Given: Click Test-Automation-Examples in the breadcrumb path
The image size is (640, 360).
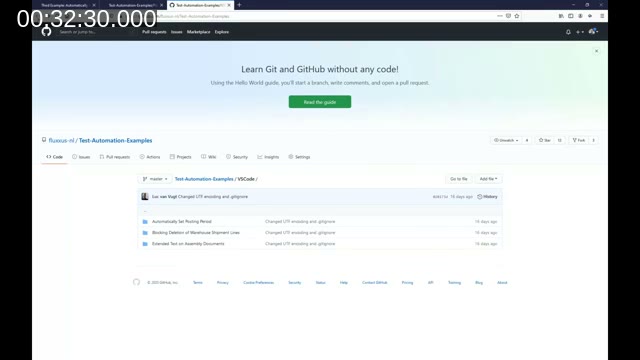Looking at the screenshot, I should point(204,179).
